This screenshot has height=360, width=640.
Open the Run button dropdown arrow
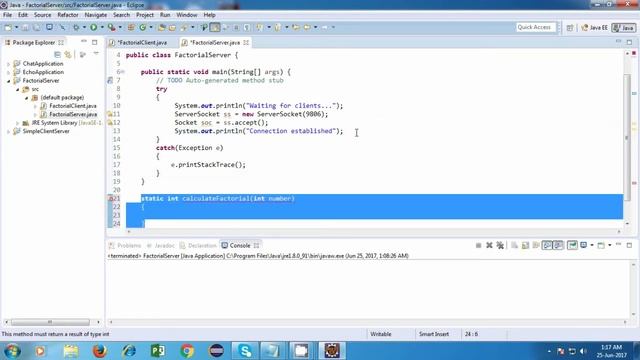pyautogui.click(x=102, y=27)
